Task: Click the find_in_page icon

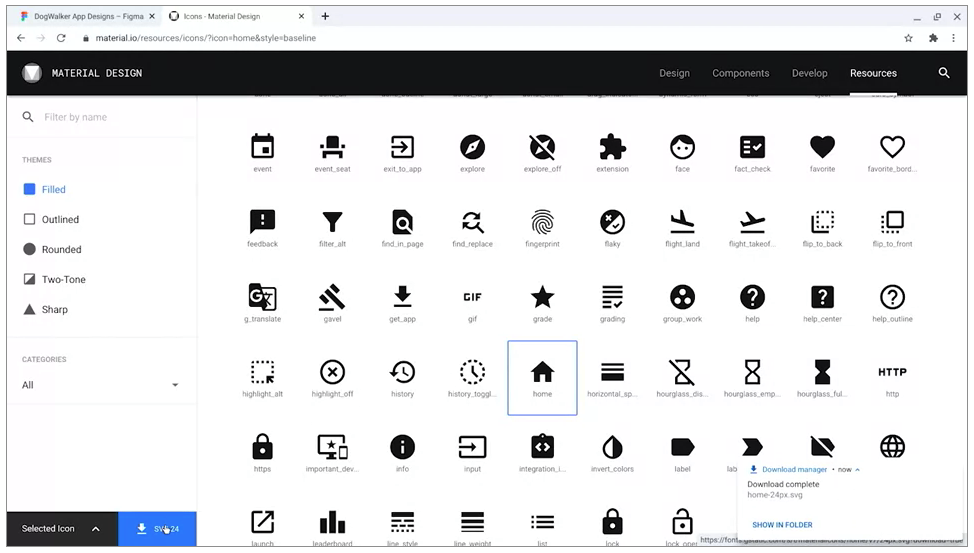Action: coord(403,222)
